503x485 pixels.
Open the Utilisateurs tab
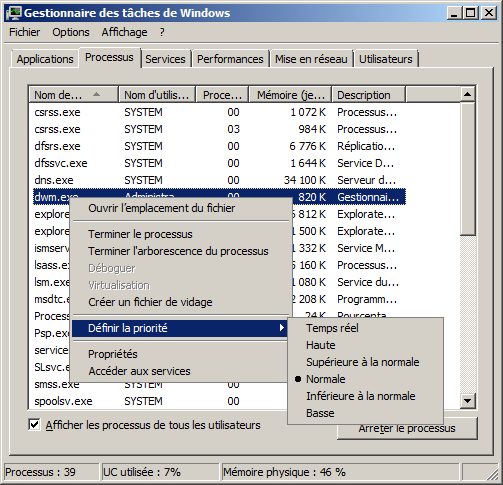tap(386, 59)
